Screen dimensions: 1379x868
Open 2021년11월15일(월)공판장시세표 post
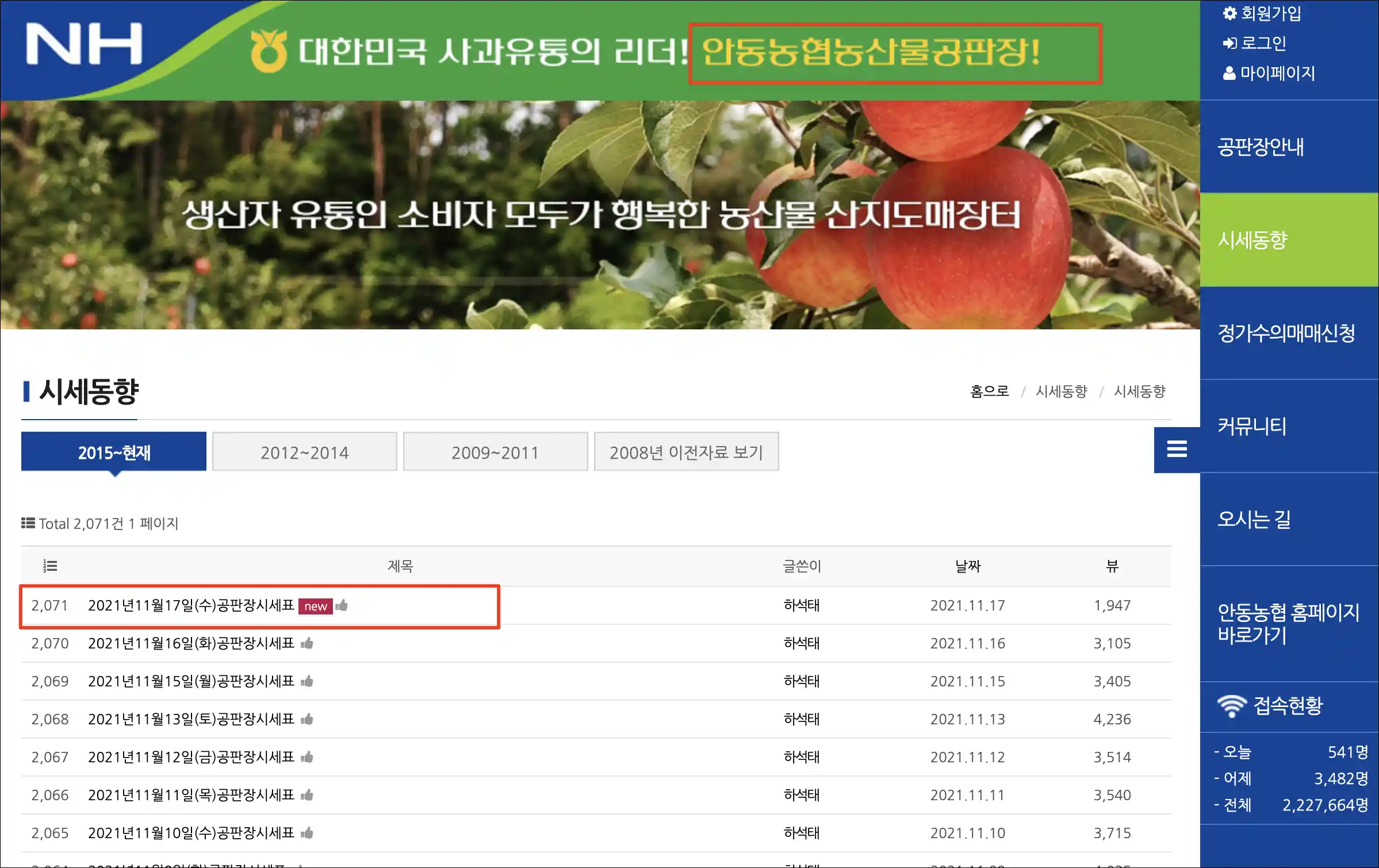click(191, 681)
